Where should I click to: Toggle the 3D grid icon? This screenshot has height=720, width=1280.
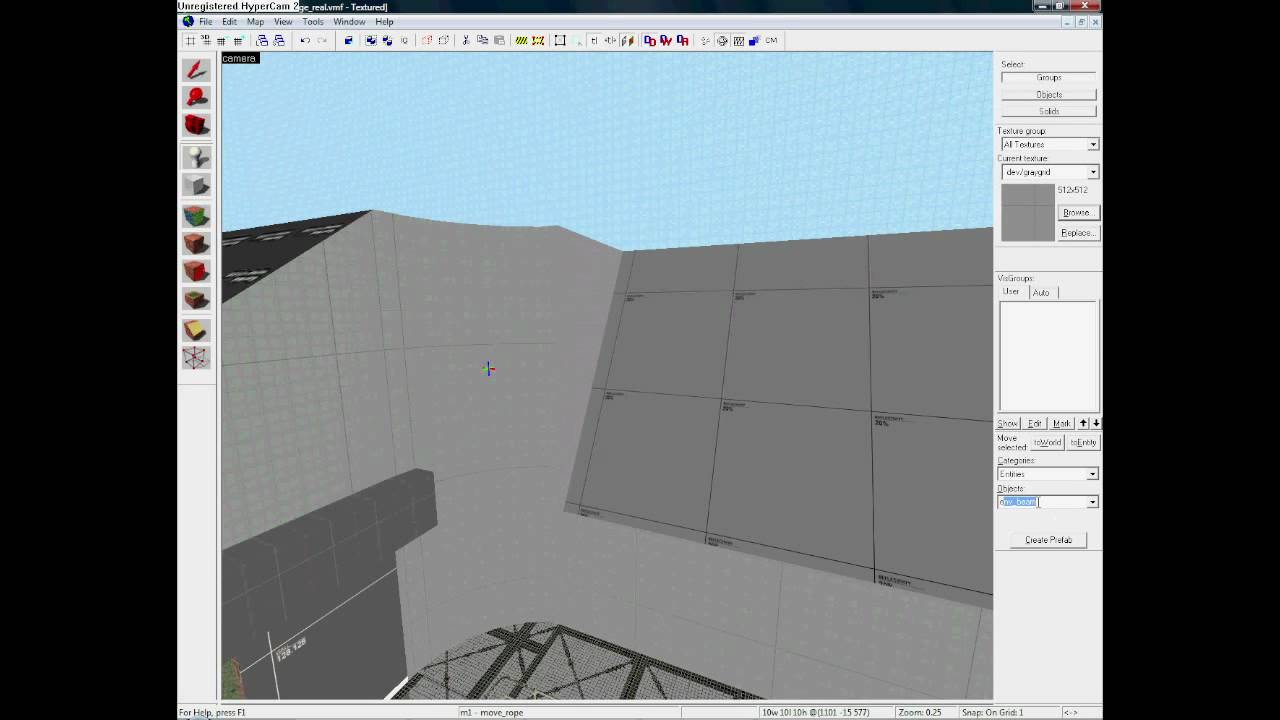[206, 40]
